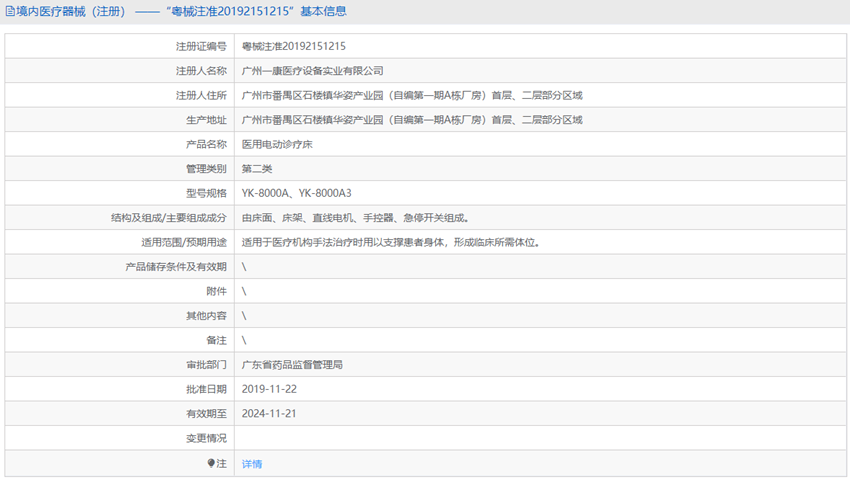The height and width of the screenshot is (479, 850).
Task: Click the 审批部门 label
Action: (x=206, y=365)
